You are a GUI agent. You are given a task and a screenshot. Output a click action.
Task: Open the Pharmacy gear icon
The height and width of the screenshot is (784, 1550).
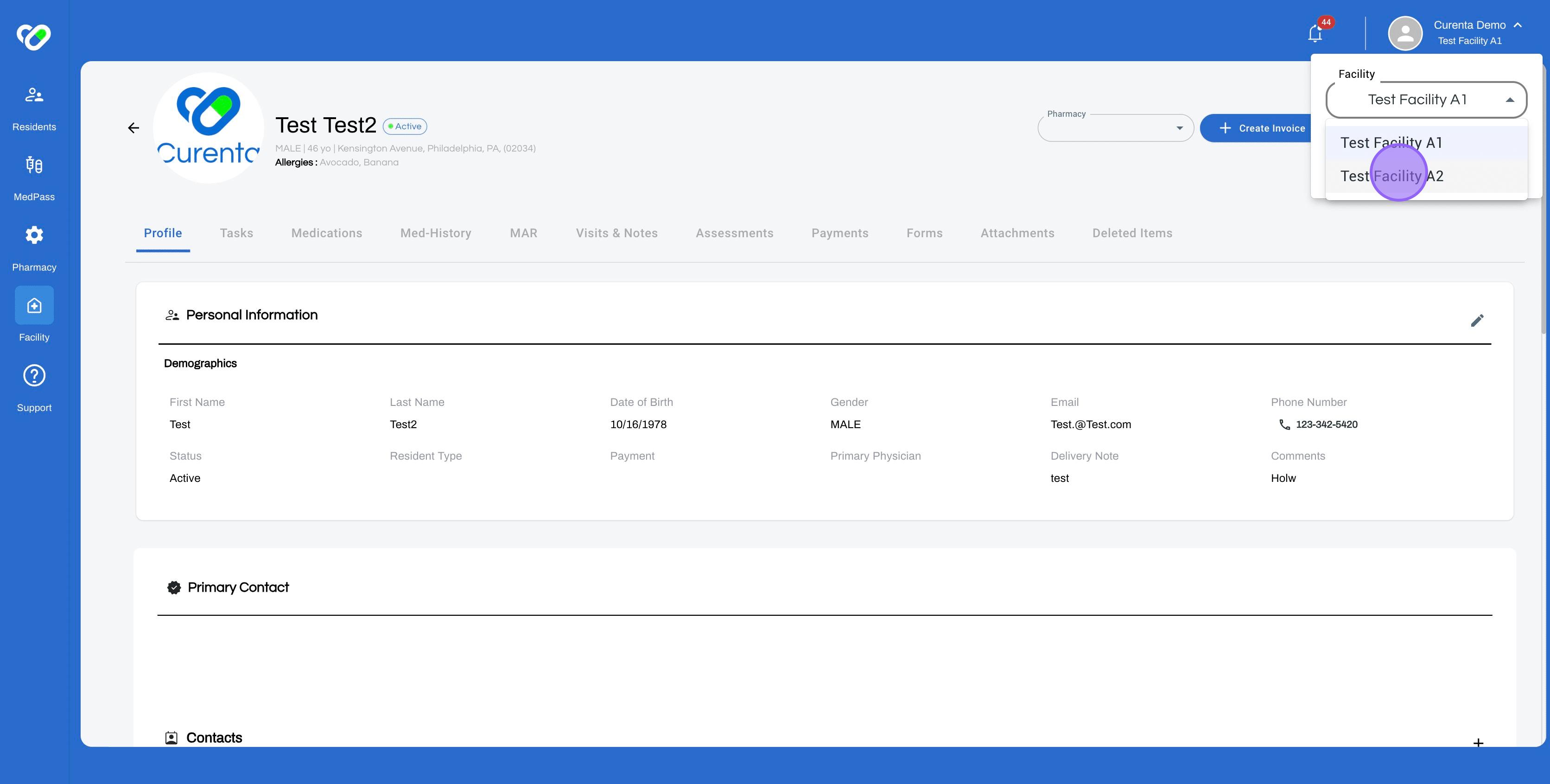click(34, 235)
